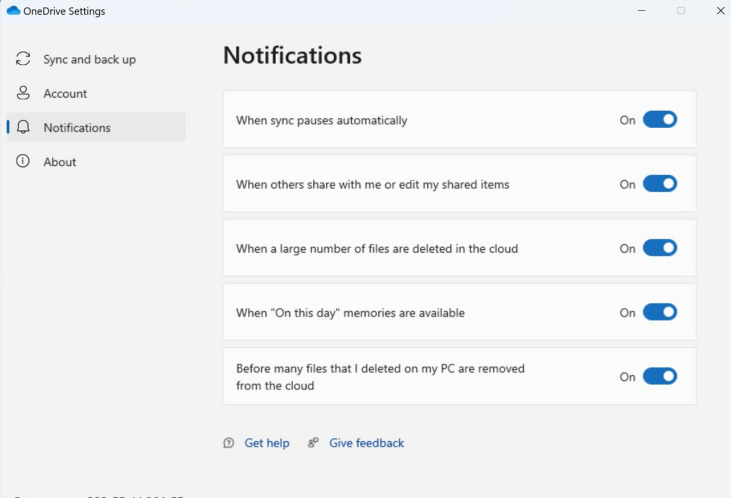
Task: Click the OneDrive cloud icon in title bar
Action: 13,11
